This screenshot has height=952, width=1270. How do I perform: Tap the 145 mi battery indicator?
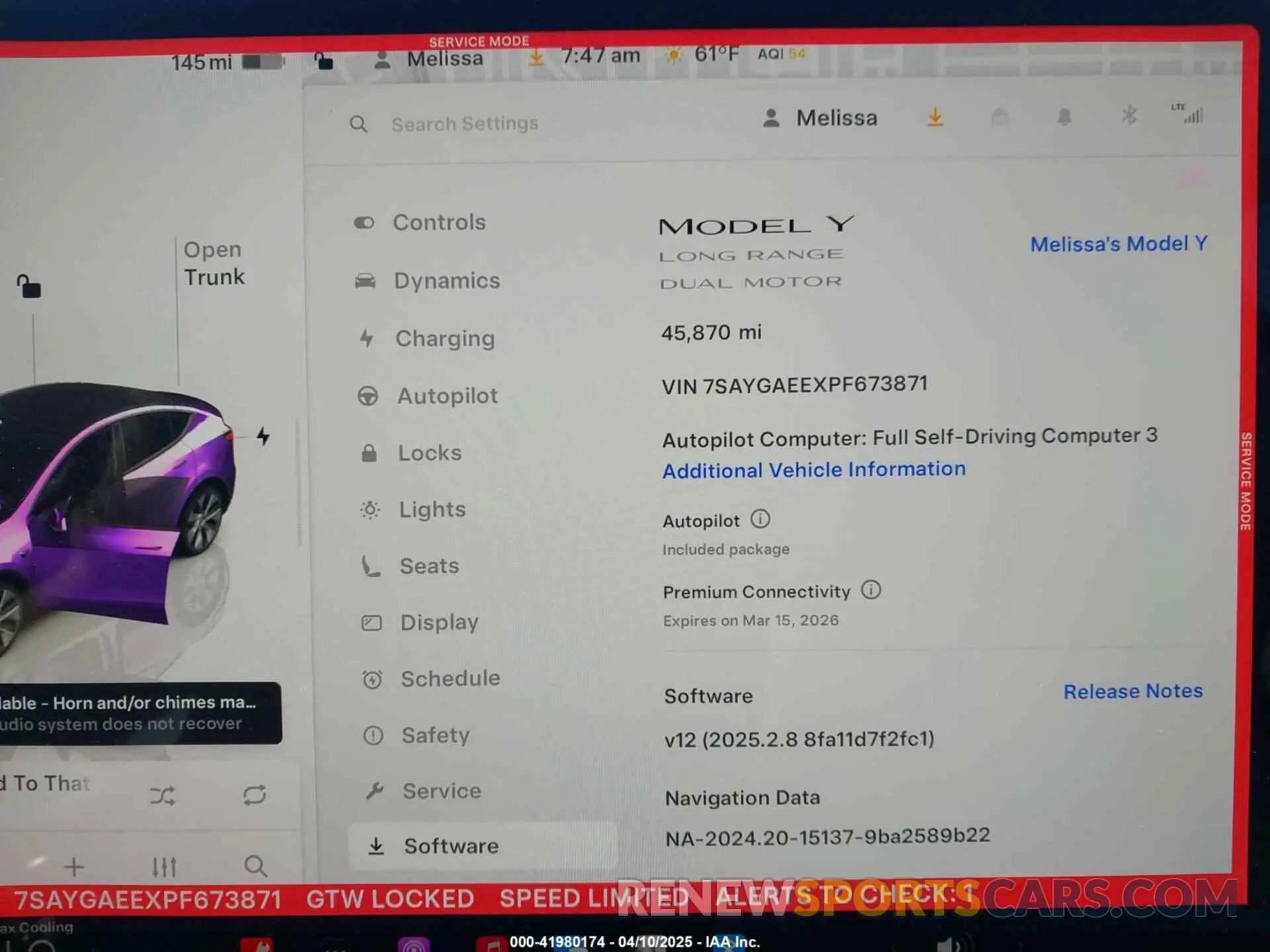(227, 63)
